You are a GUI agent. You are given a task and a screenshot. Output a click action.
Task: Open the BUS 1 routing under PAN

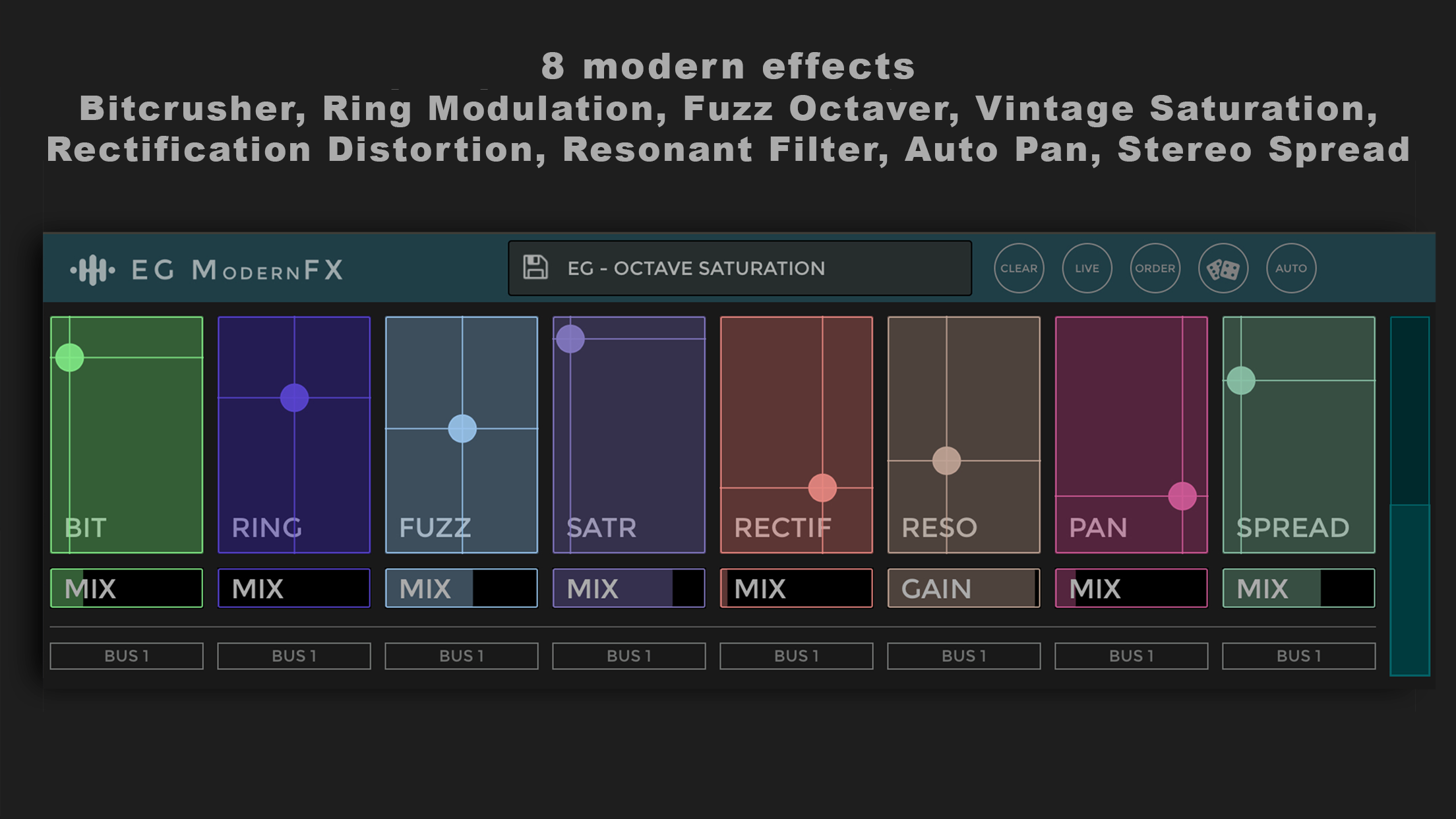click(x=1131, y=655)
